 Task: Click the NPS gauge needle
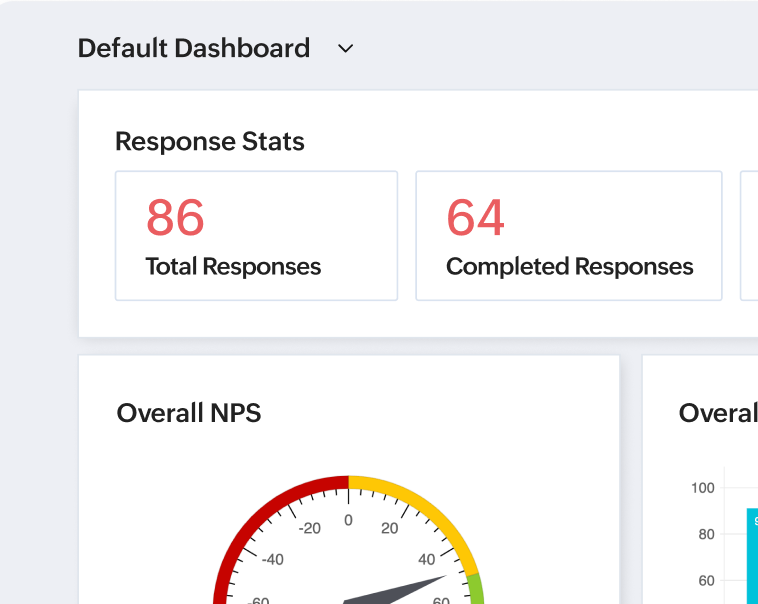pos(394,591)
